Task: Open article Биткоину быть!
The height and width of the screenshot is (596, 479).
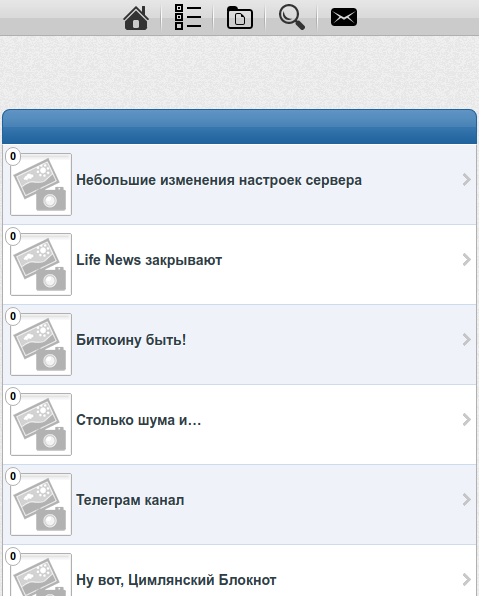Action: pyautogui.click(x=131, y=340)
